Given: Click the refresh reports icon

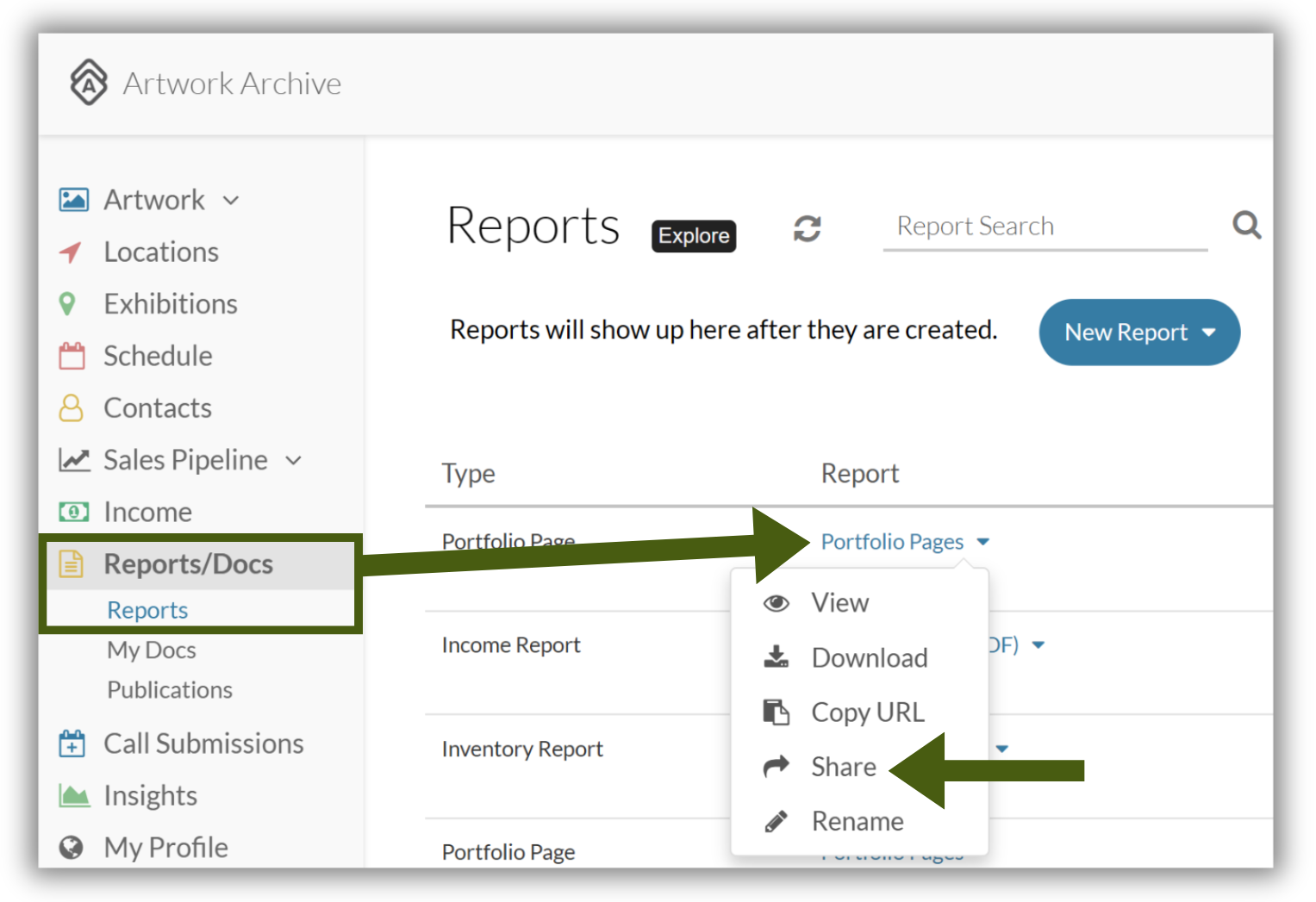Looking at the screenshot, I should coord(807,229).
